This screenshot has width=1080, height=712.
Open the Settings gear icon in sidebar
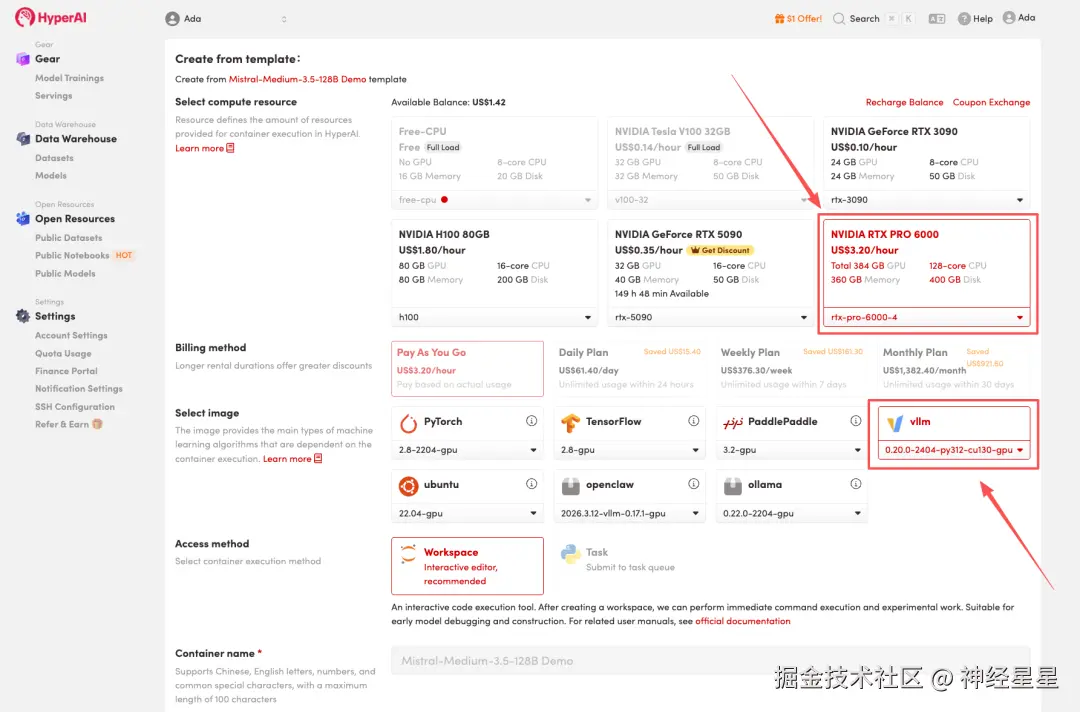23,316
